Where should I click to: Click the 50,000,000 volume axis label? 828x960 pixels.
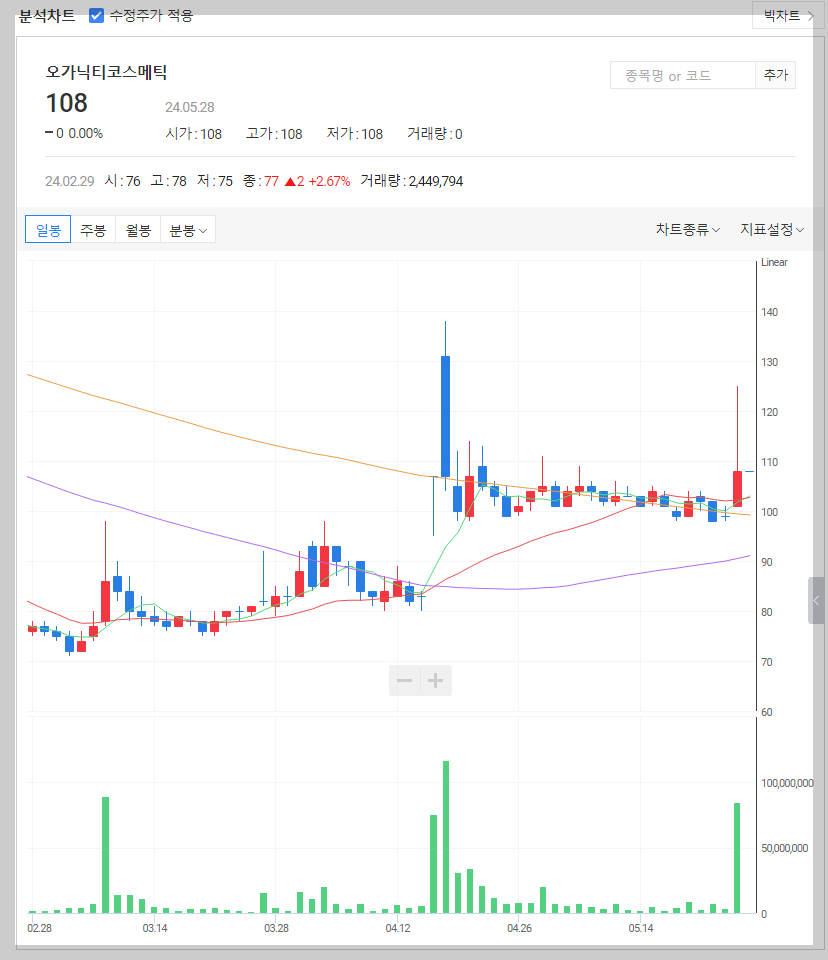point(785,848)
